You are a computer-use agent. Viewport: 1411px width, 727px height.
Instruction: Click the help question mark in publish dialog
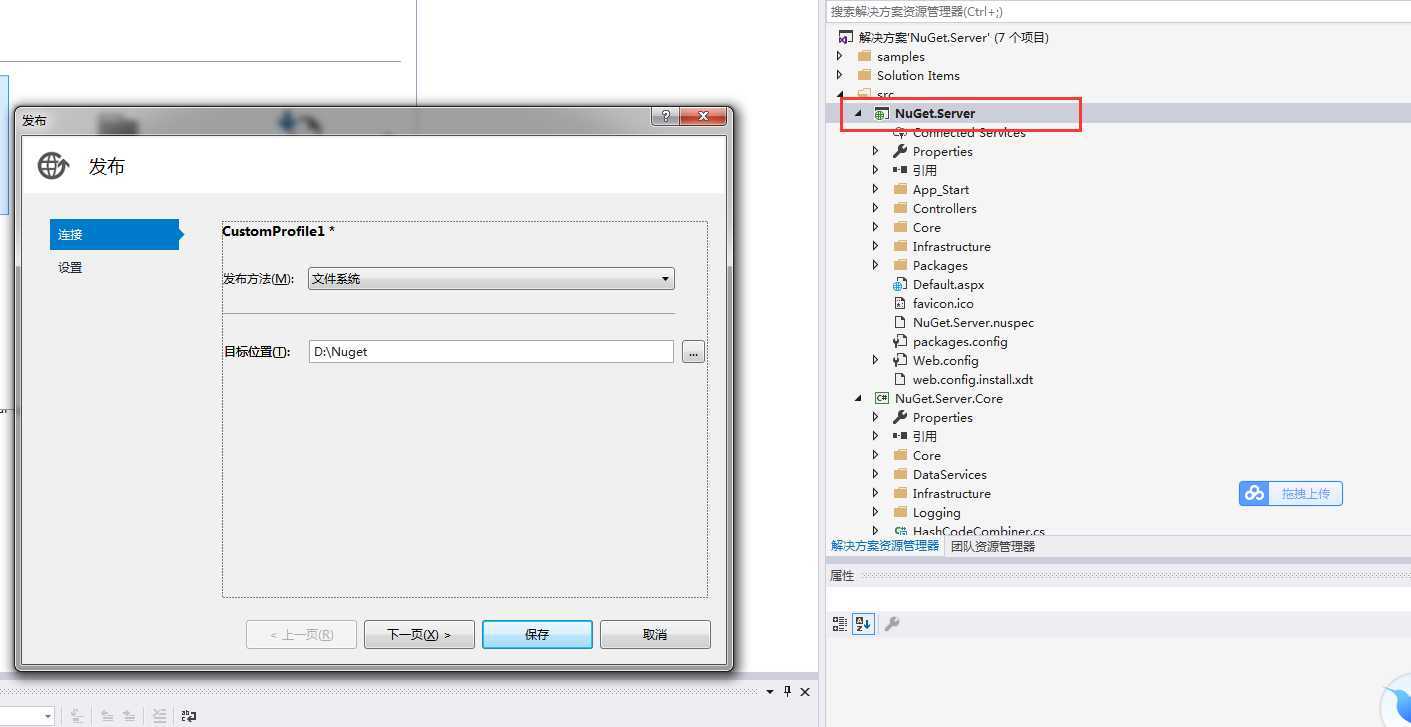[664, 117]
